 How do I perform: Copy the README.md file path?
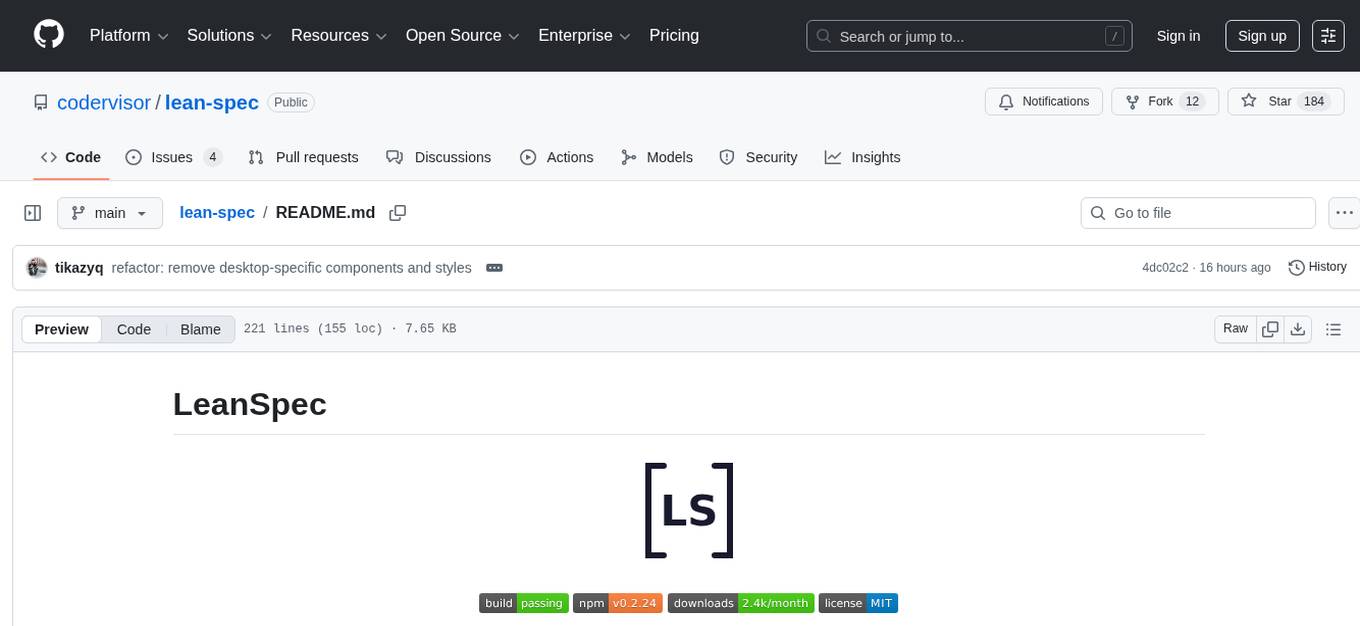(397, 212)
